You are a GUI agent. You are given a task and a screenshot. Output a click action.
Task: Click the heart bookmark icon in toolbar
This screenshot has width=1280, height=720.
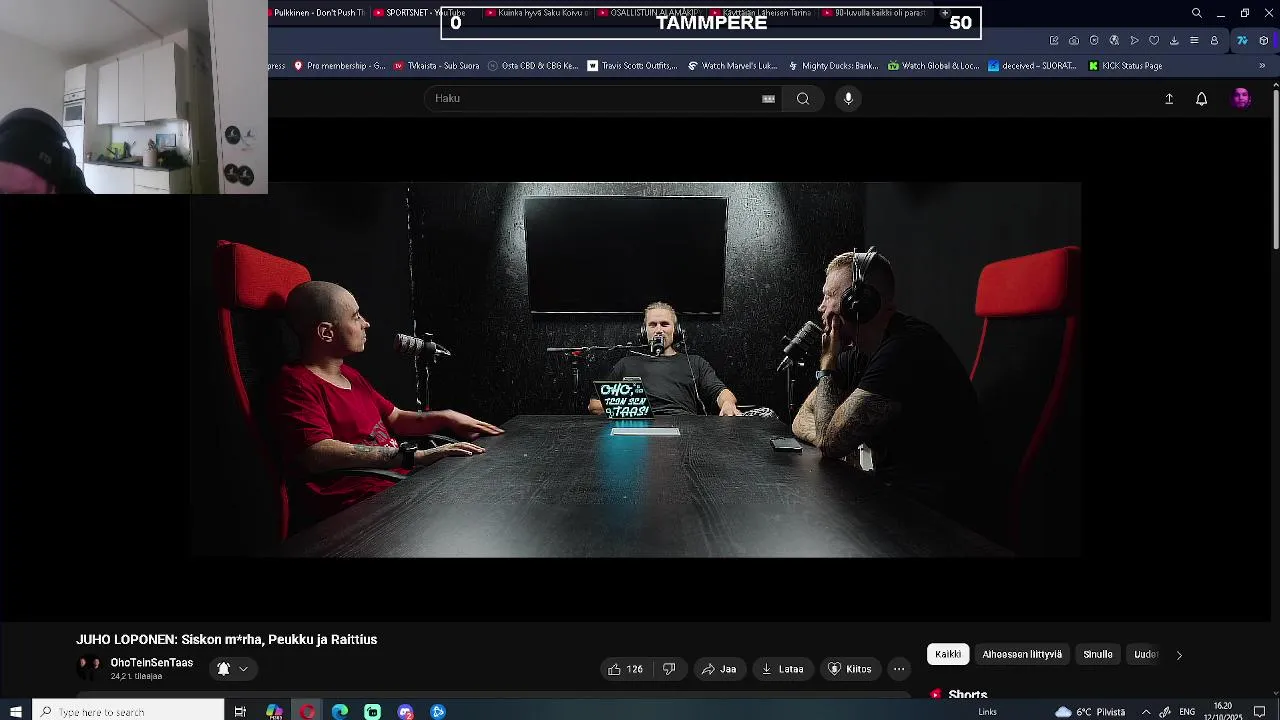pos(1154,41)
